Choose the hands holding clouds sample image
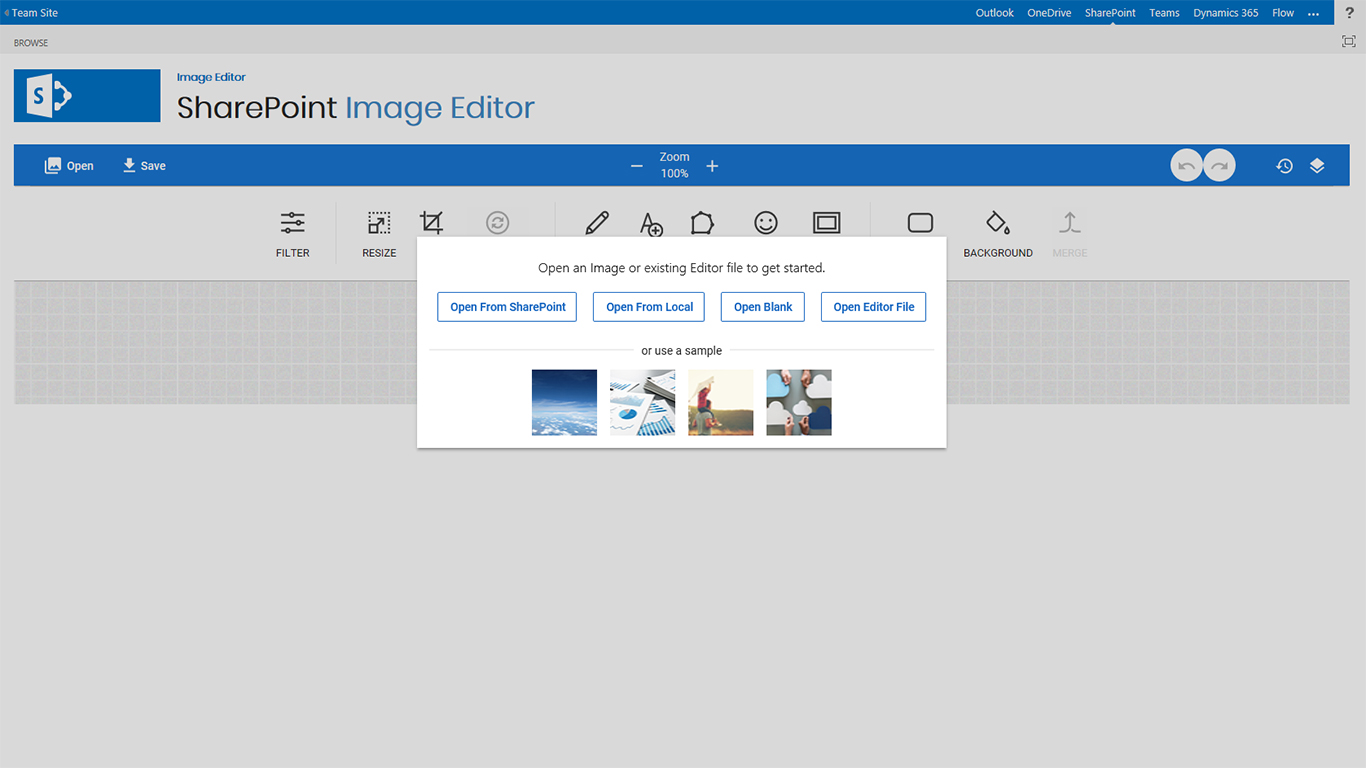 [799, 403]
